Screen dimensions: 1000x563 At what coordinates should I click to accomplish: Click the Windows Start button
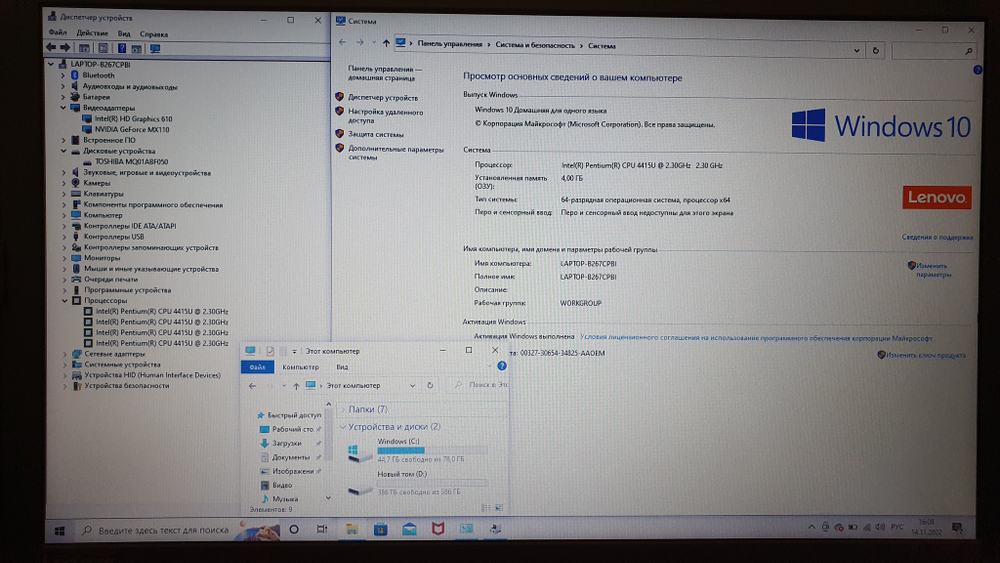pyautogui.click(x=60, y=530)
